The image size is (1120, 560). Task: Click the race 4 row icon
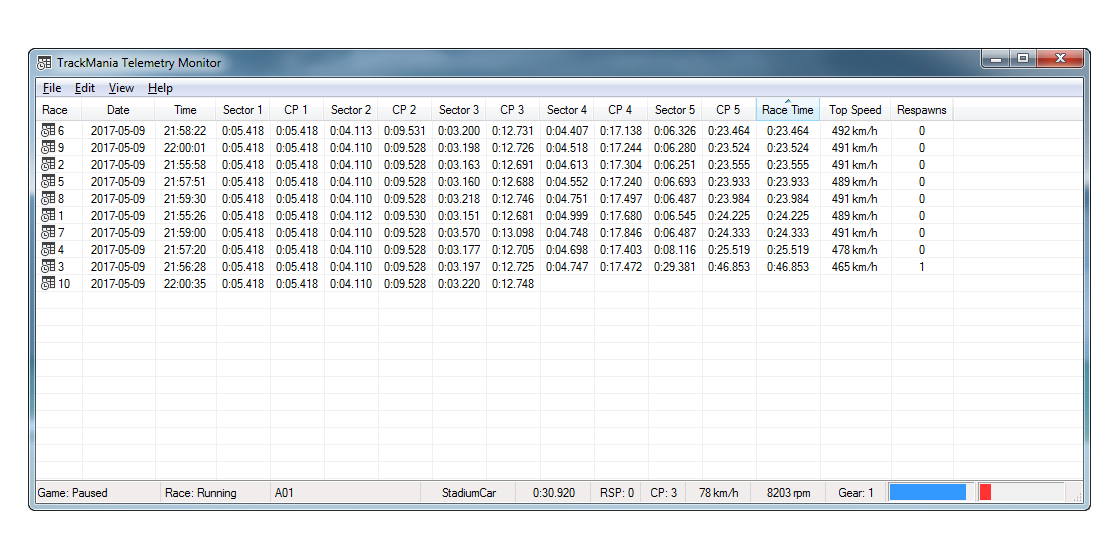[48, 250]
